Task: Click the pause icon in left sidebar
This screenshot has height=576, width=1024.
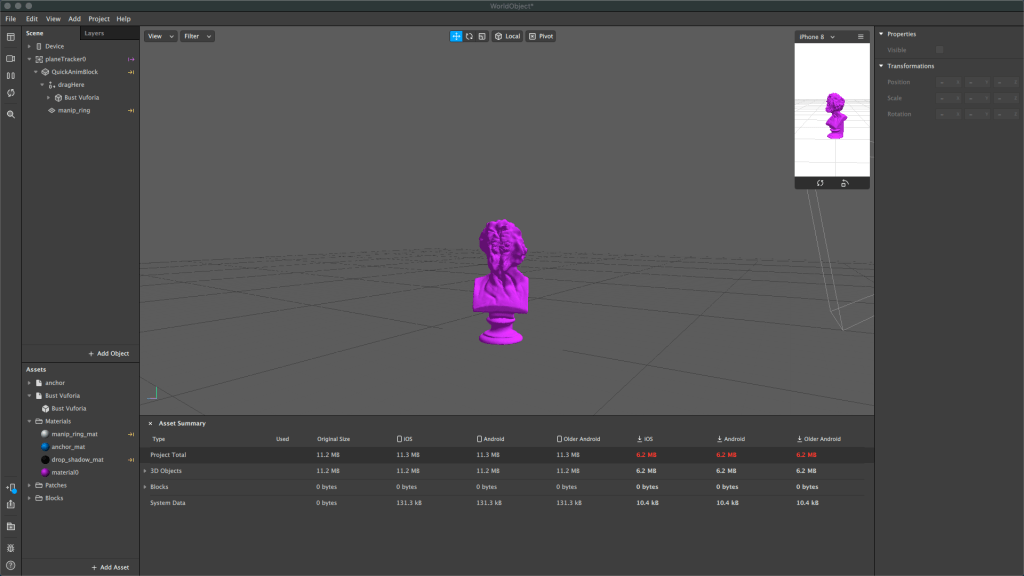Action: (x=11, y=75)
